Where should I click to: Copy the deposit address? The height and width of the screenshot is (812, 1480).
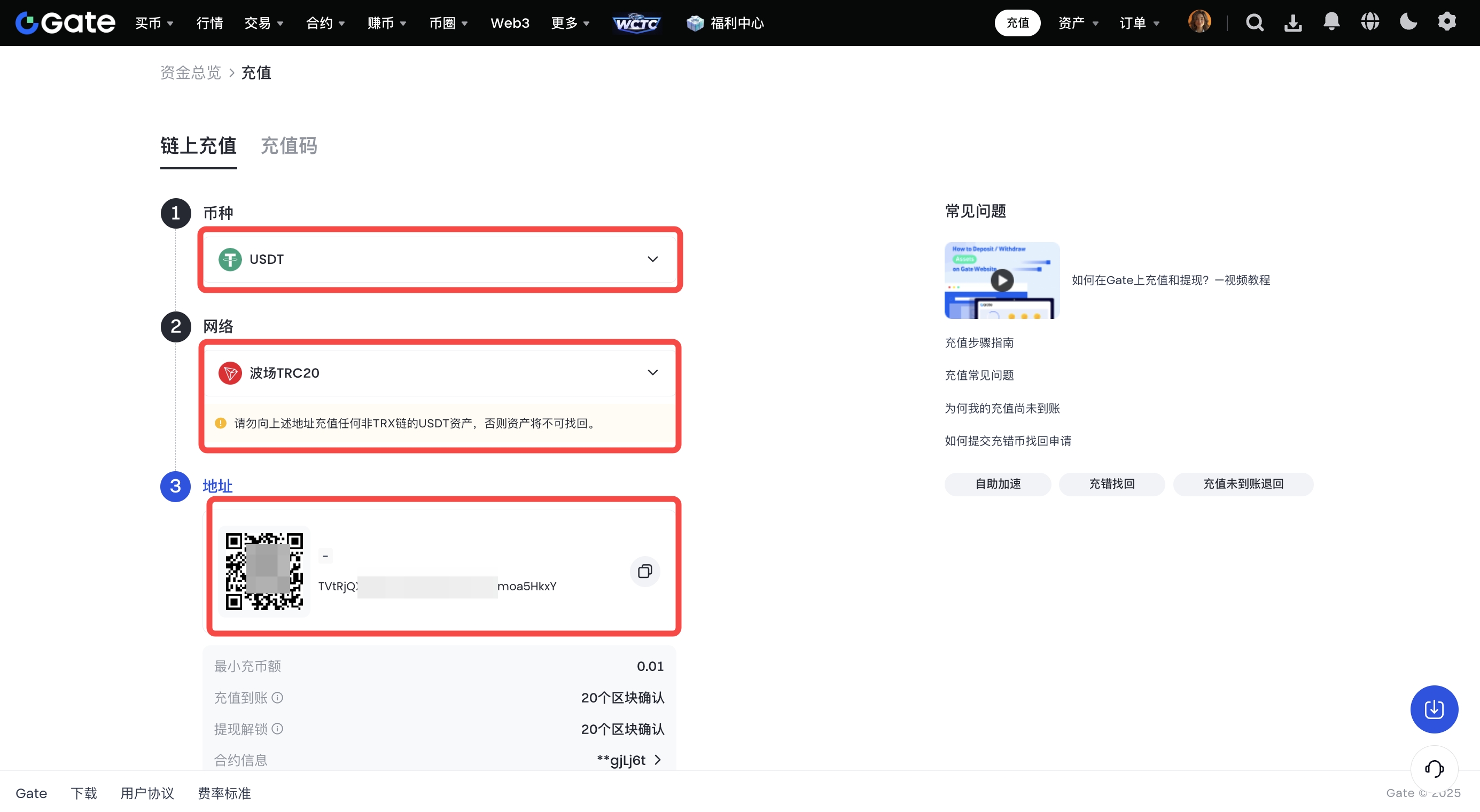(644, 572)
